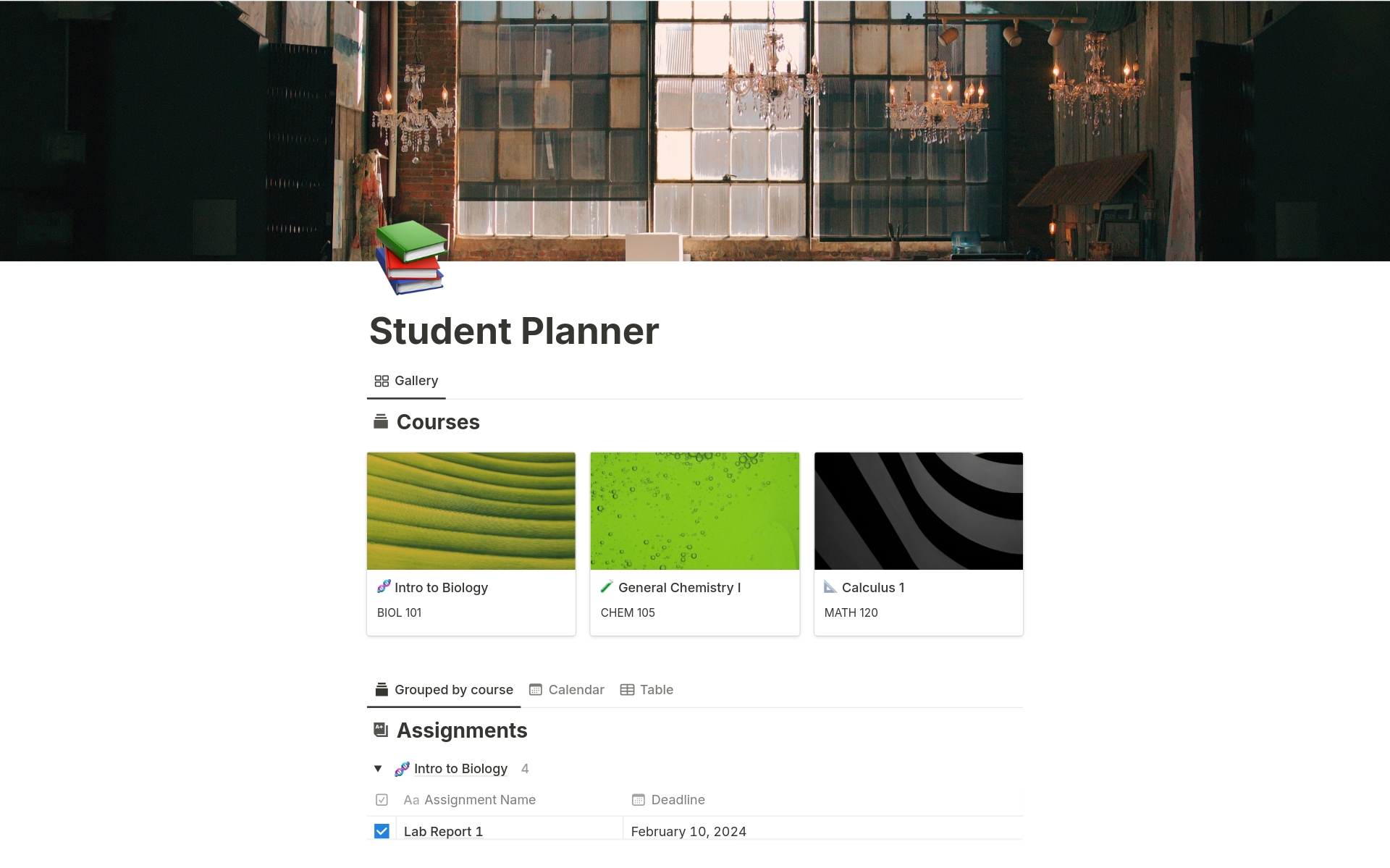This screenshot has width=1390, height=868.
Task: Expand the Intro to Biology course card
Action: (471, 540)
